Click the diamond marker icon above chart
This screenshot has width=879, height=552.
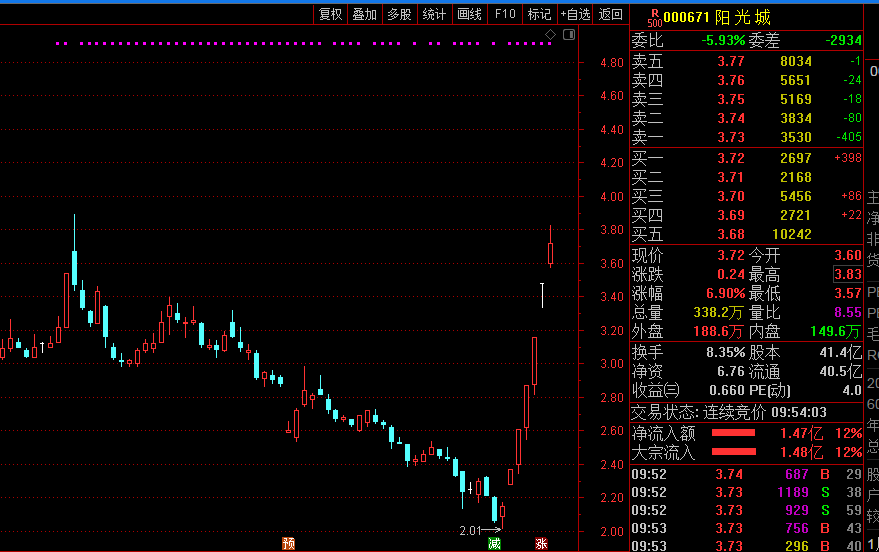point(550,35)
